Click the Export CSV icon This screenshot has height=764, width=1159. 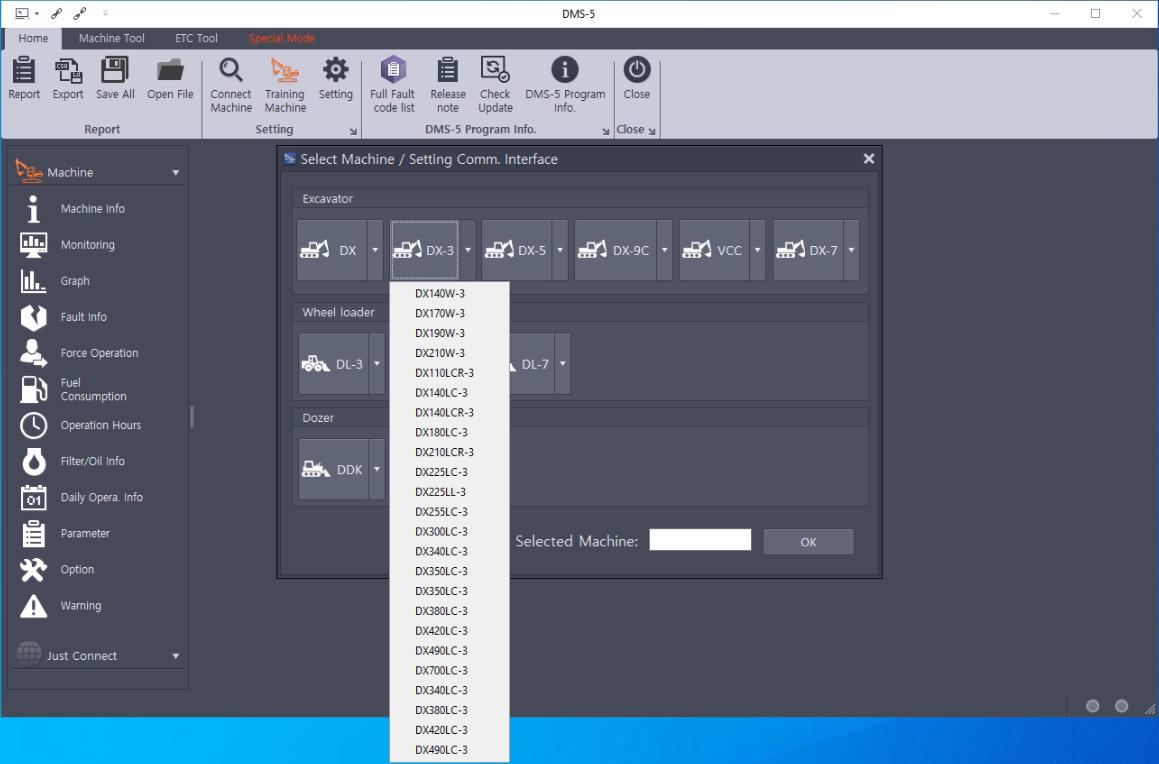point(68,71)
